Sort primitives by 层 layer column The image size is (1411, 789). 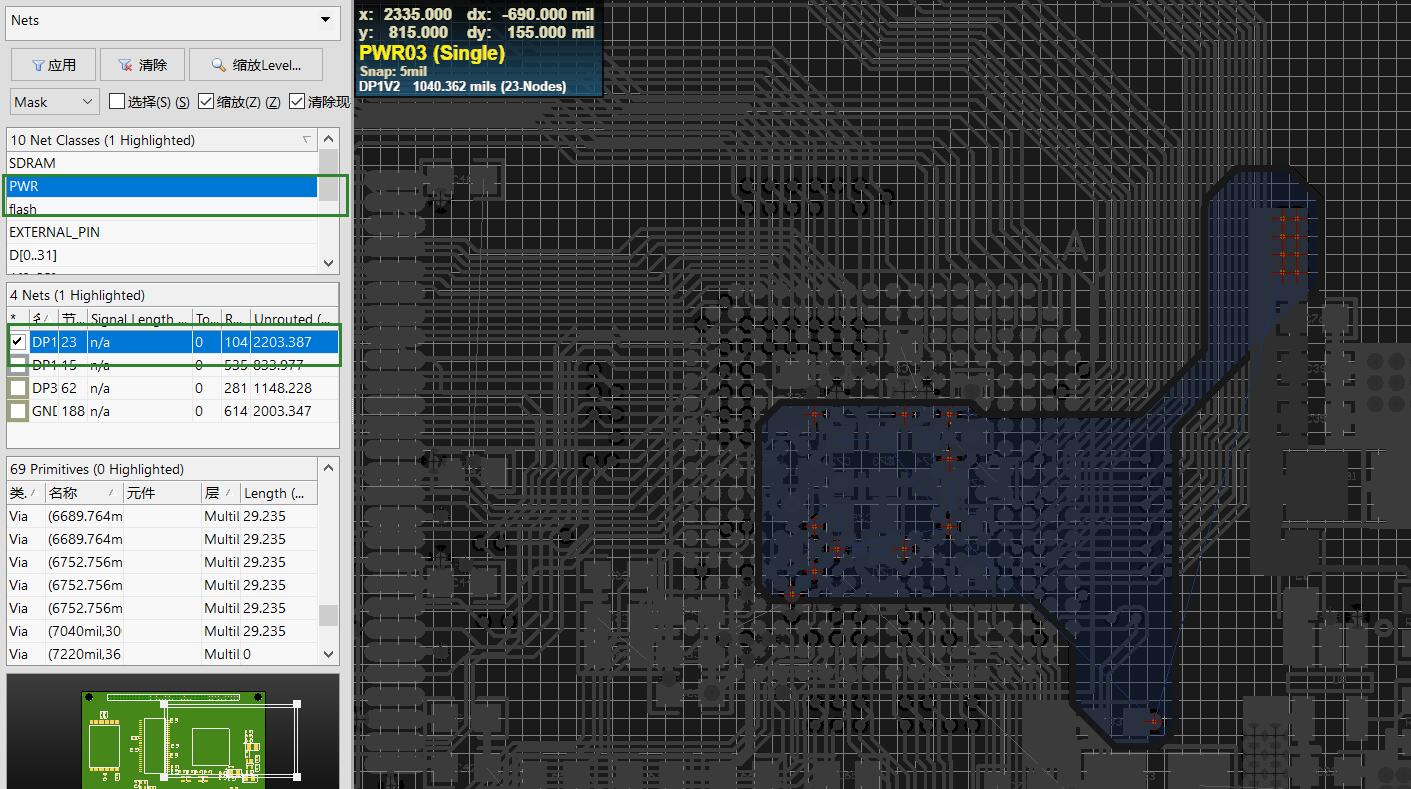tap(221, 493)
